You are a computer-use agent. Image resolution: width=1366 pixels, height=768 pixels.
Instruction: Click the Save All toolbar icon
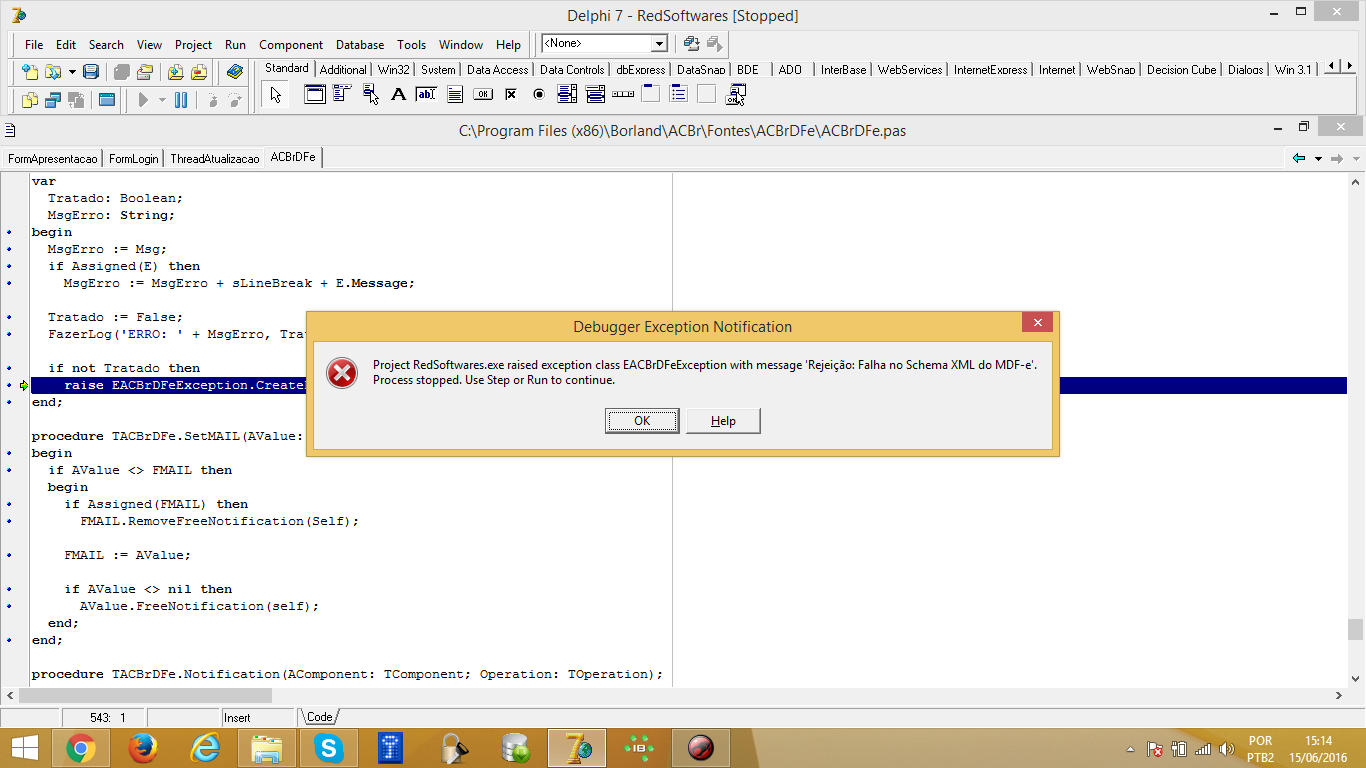click(121, 72)
